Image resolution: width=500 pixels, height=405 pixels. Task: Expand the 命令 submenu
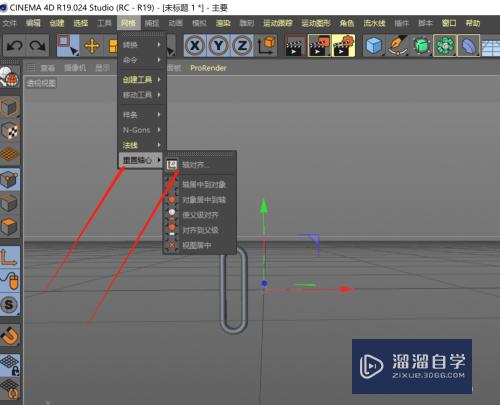pyautogui.click(x=142, y=60)
